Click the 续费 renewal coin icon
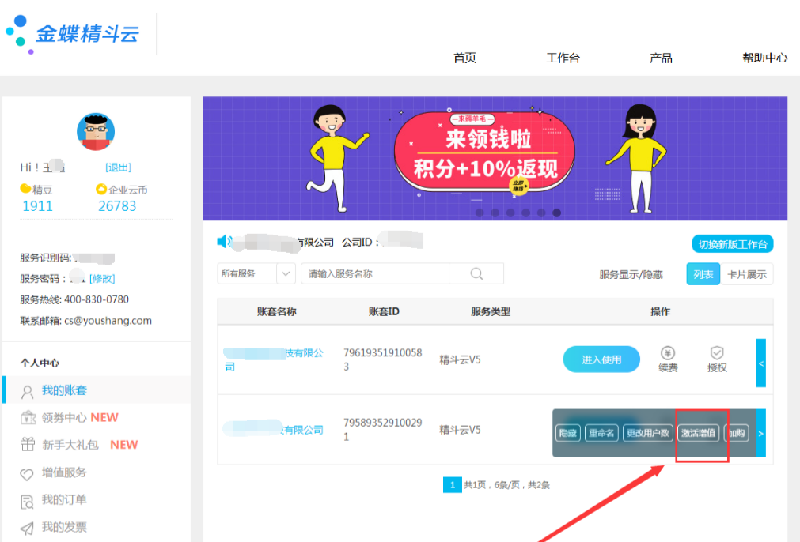 pyautogui.click(x=668, y=353)
